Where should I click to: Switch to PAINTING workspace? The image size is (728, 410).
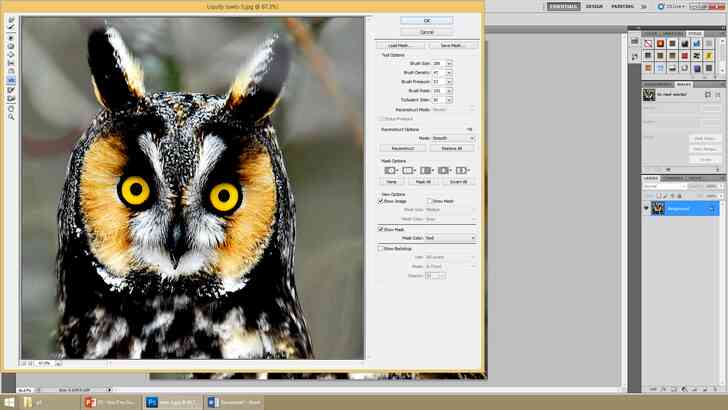623,7
